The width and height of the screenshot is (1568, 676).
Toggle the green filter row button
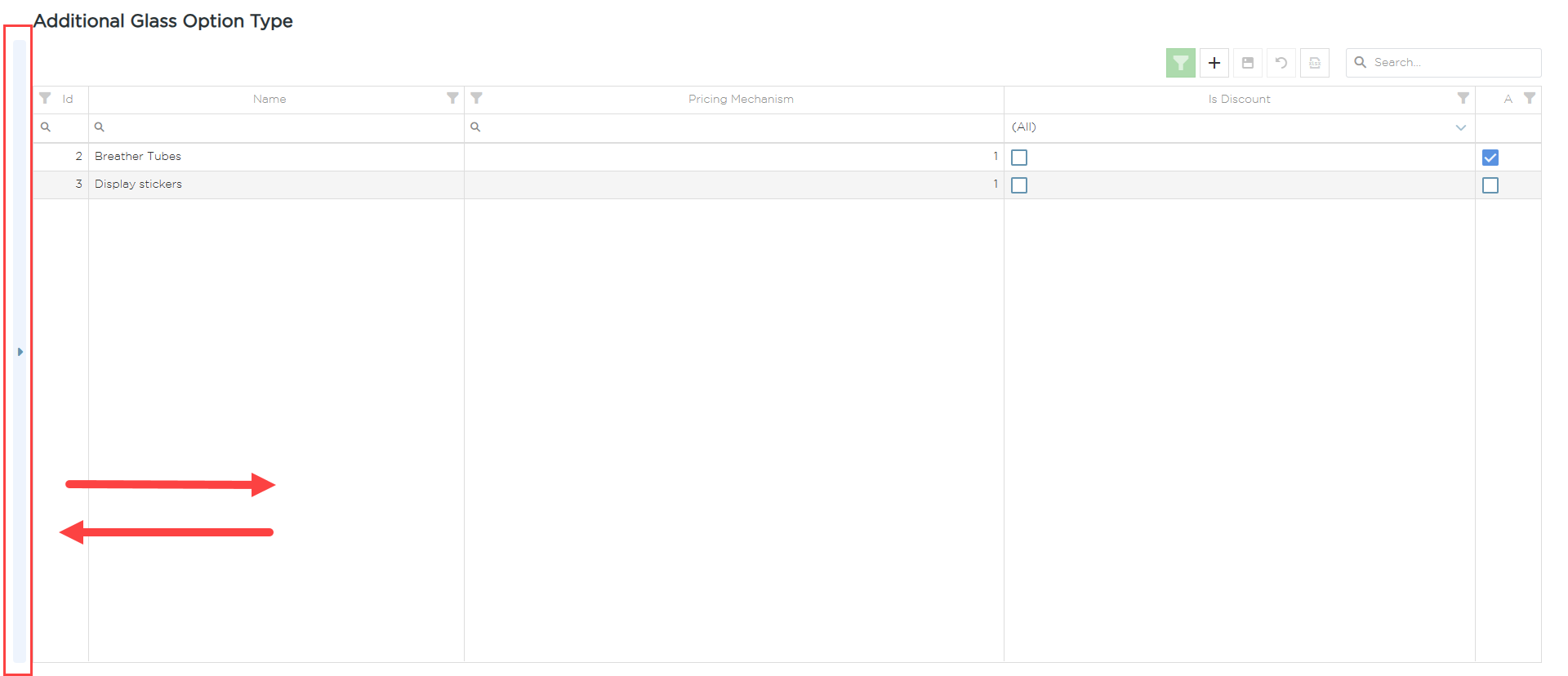click(x=1180, y=63)
